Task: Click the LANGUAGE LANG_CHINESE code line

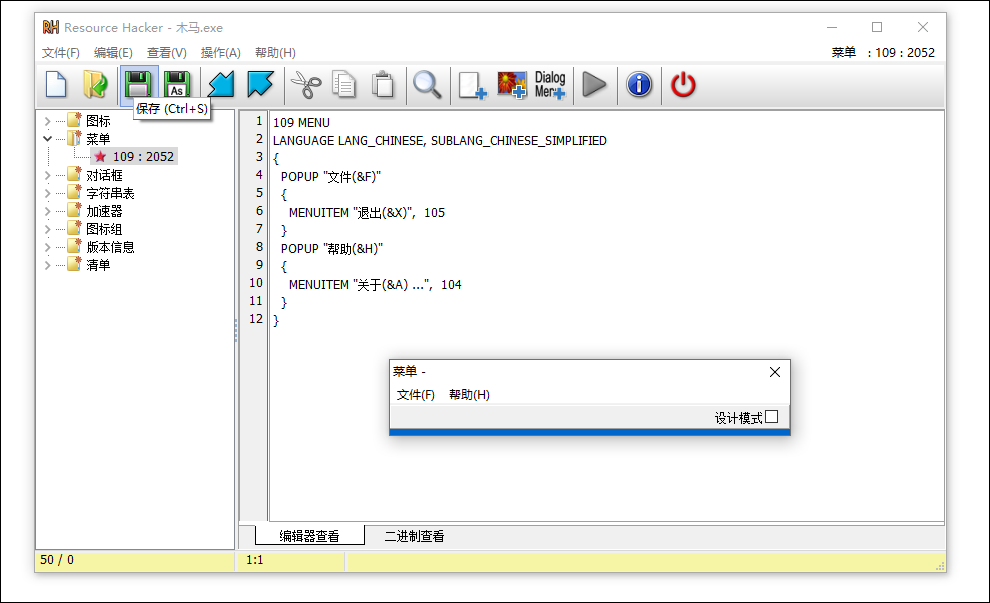Action: [x=439, y=140]
